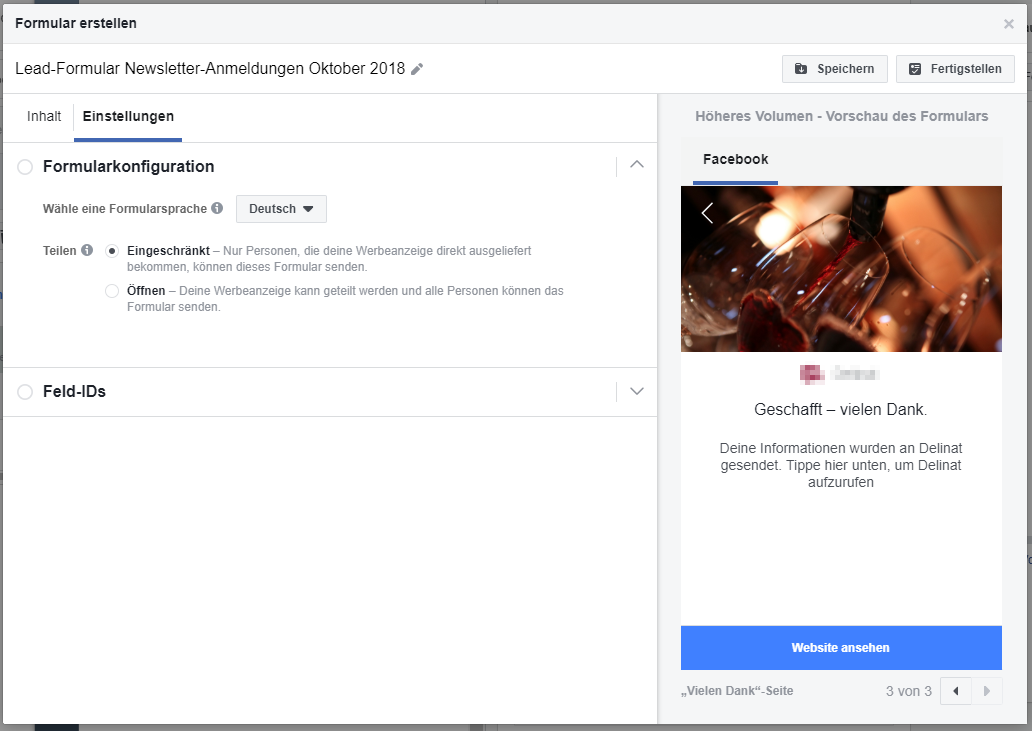1032x731 pixels.
Task: Select the Facebook preview tab
Action: (x=735, y=159)
